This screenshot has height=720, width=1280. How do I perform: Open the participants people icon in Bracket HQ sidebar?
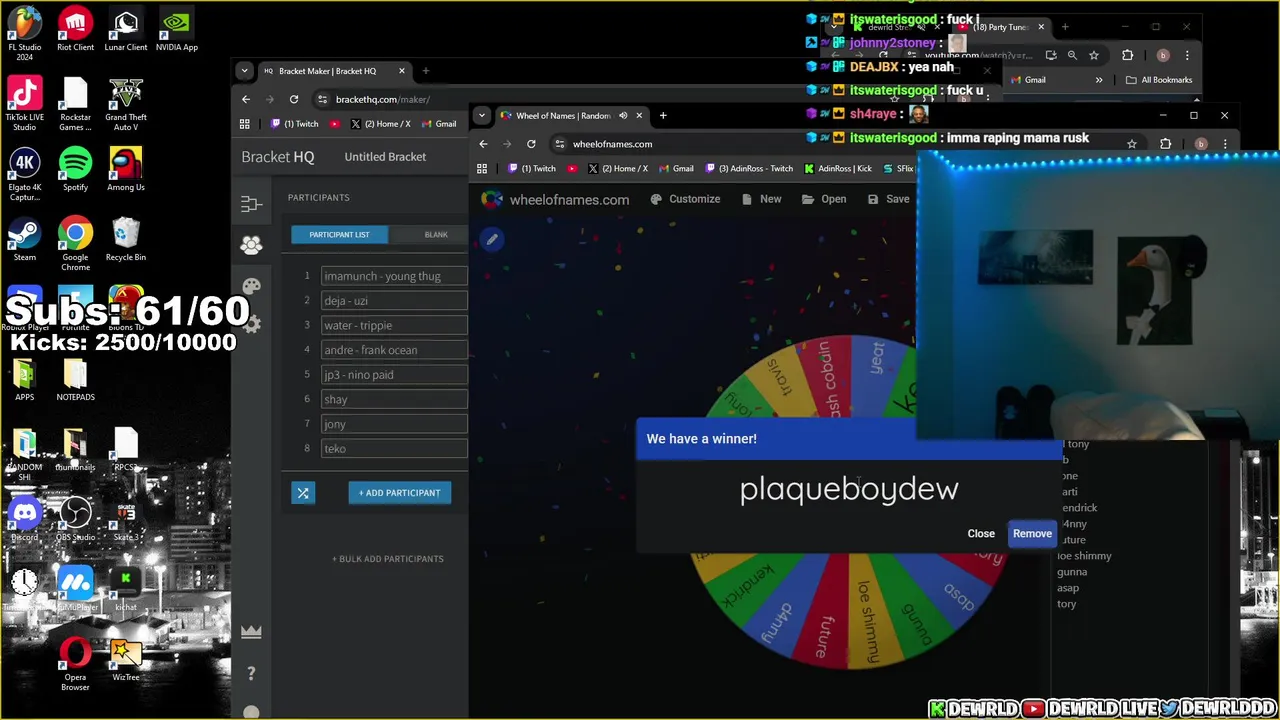click(251, 244)
